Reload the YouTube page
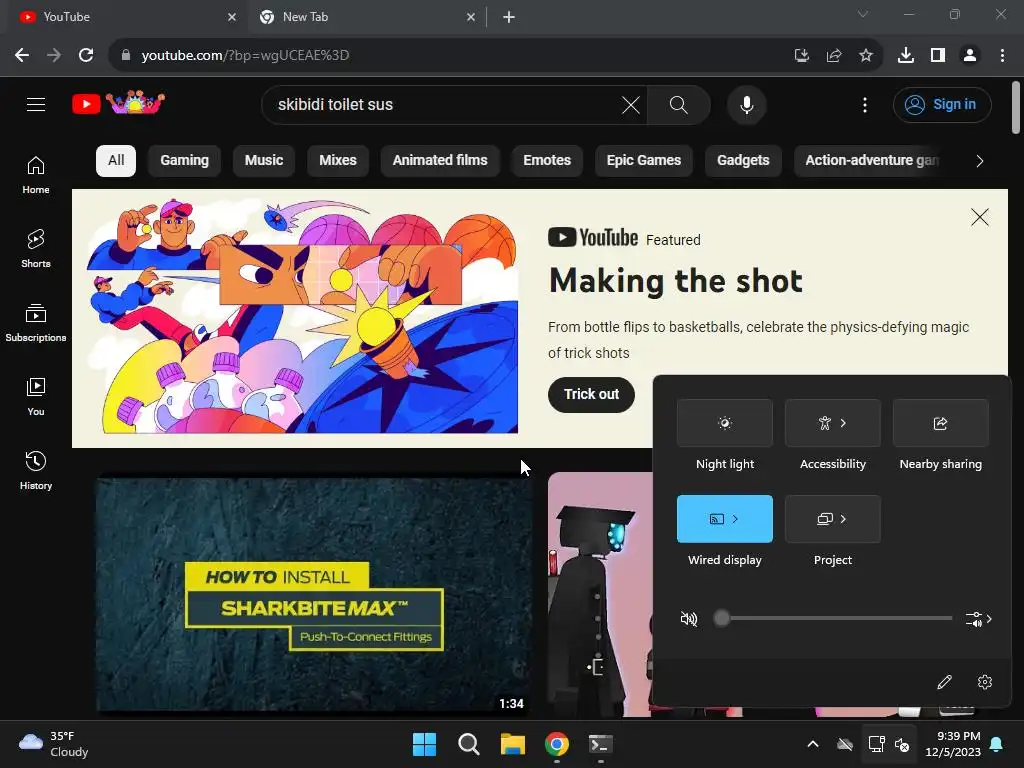Image resolution: width=1024 pixels, height=768 pixels. pos(86,56)
